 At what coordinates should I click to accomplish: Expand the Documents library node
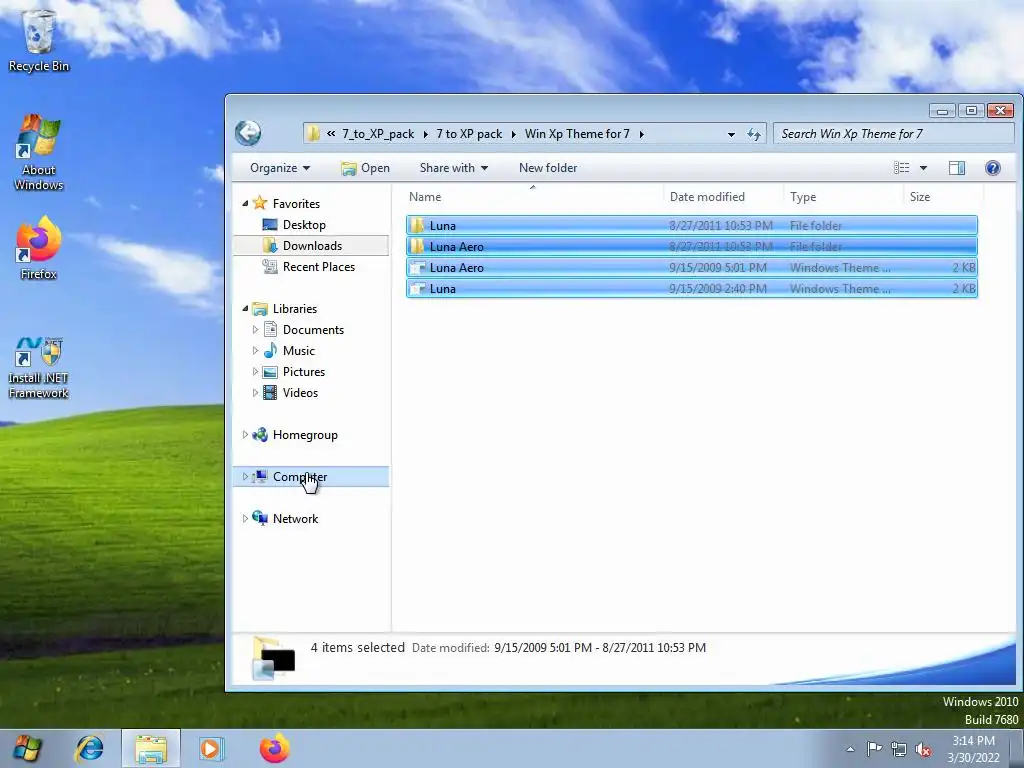[255, 330]
